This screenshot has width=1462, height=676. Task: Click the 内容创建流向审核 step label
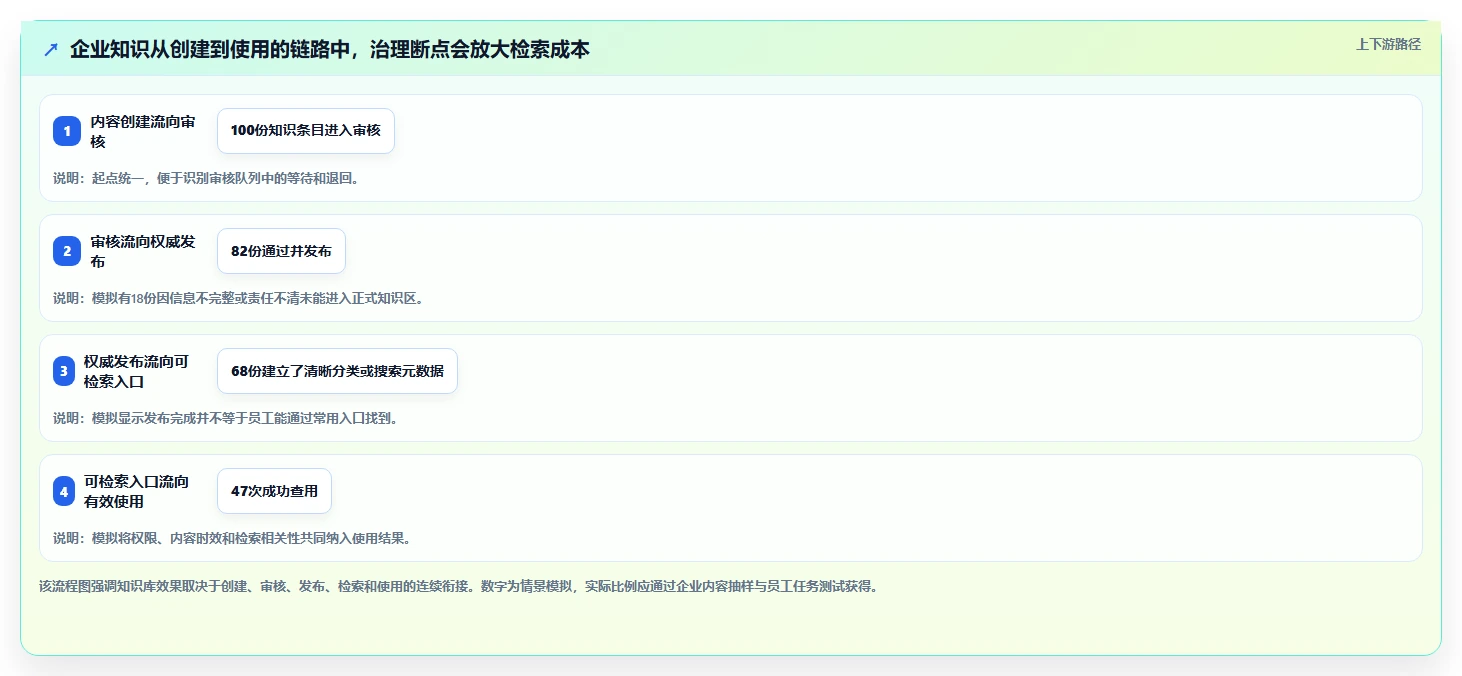pyautogui.click(x=143, y=131)
